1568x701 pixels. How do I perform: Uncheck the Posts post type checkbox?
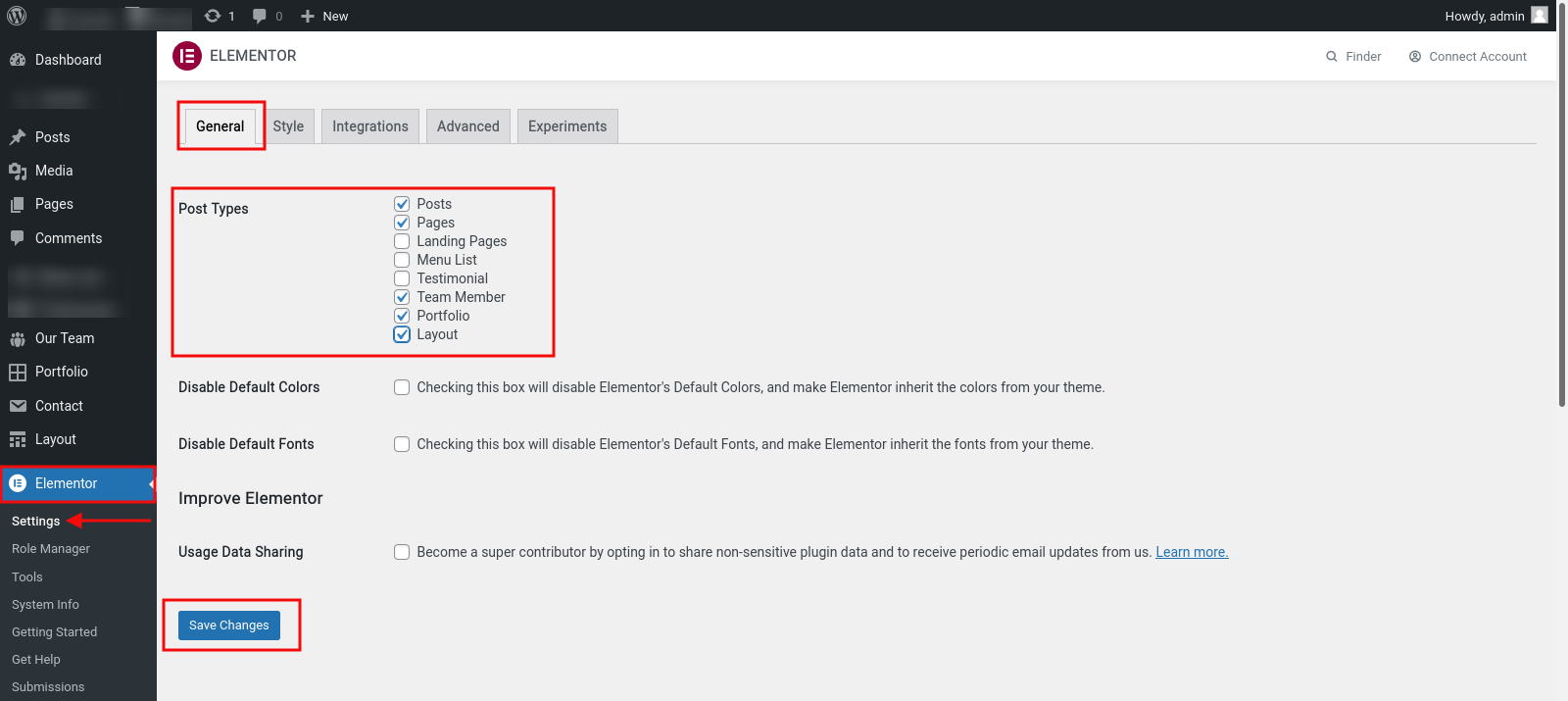click(402, 204)
